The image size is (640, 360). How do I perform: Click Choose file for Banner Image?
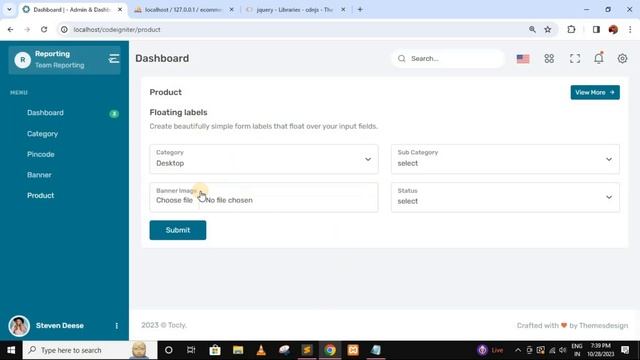[174, 200]
